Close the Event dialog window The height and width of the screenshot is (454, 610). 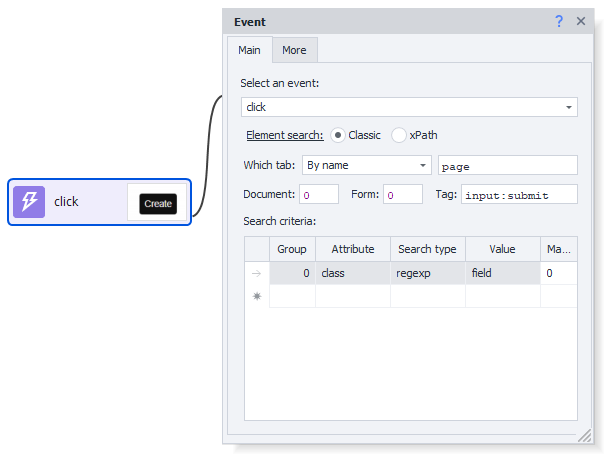pos(581,21)
